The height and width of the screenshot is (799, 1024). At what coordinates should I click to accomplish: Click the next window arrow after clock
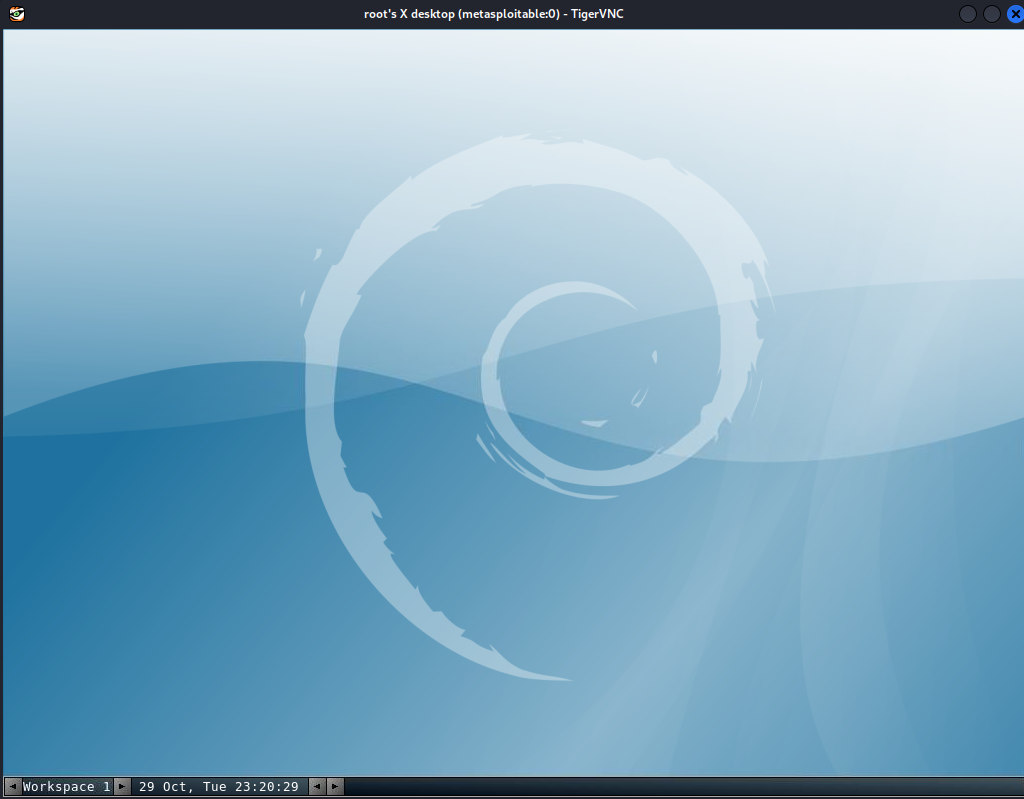[335, 787]
